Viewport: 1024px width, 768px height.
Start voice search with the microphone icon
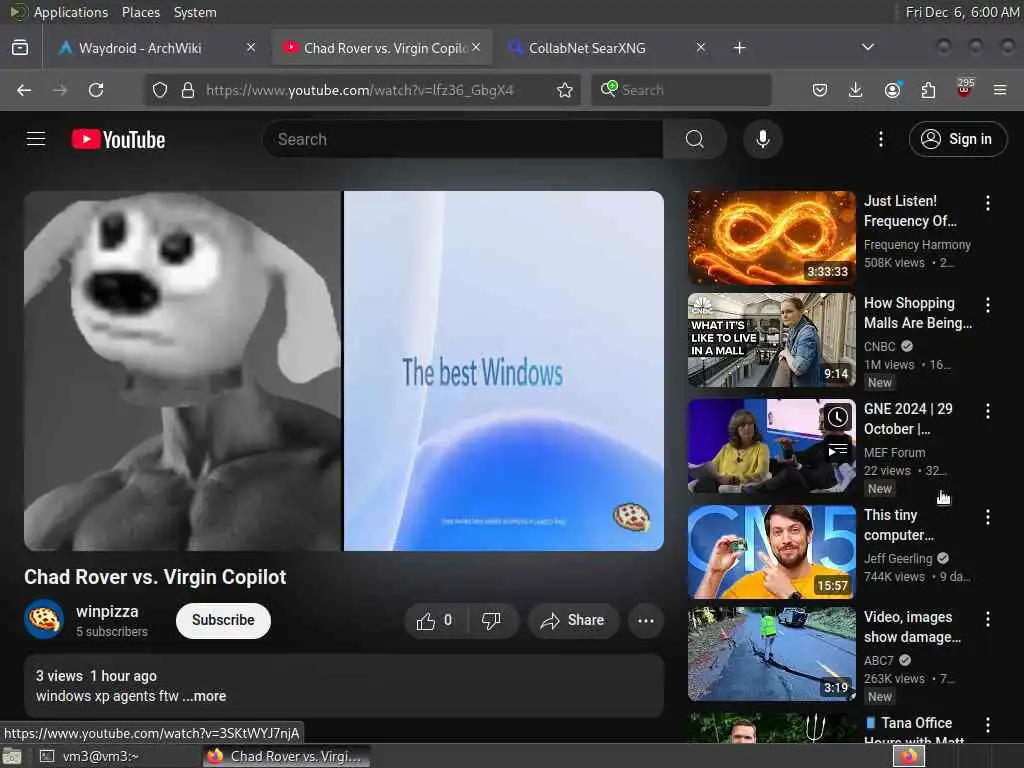[763, 139]
